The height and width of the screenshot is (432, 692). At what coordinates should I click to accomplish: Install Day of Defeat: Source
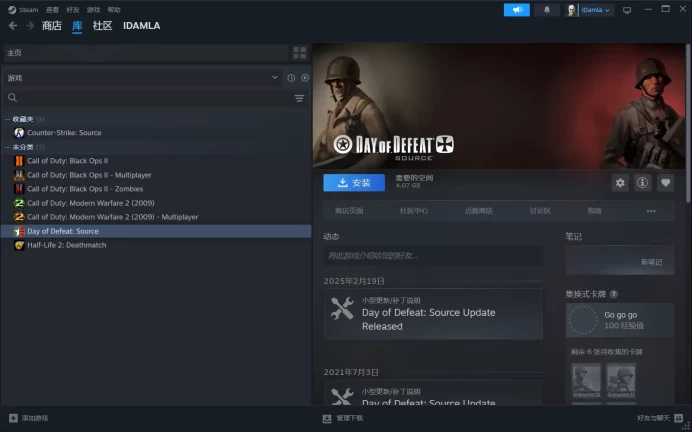coord(354,183)
